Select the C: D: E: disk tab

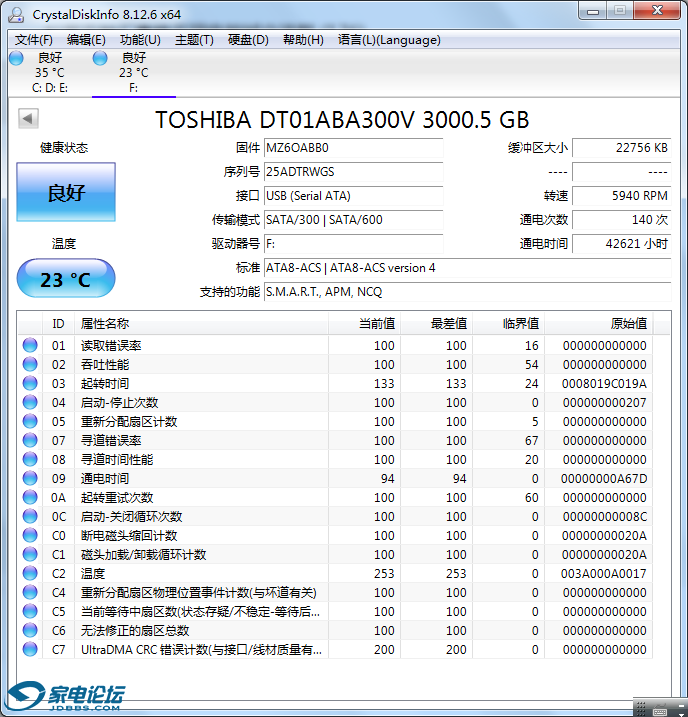(x=50, y=73)
